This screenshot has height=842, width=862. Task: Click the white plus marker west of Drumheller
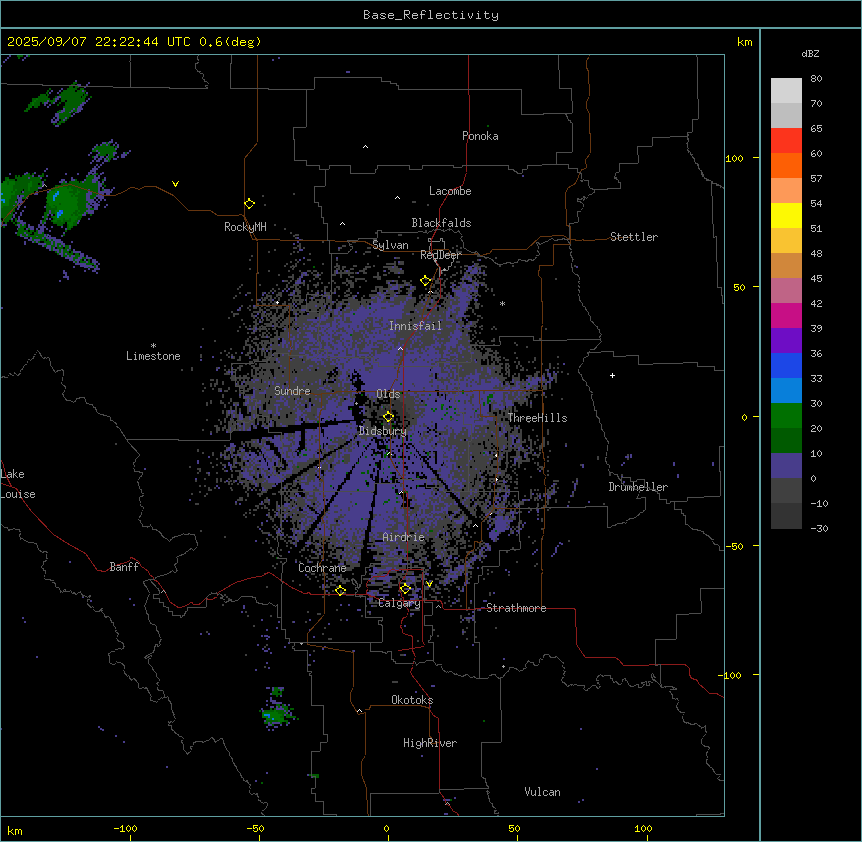point(612,375)
